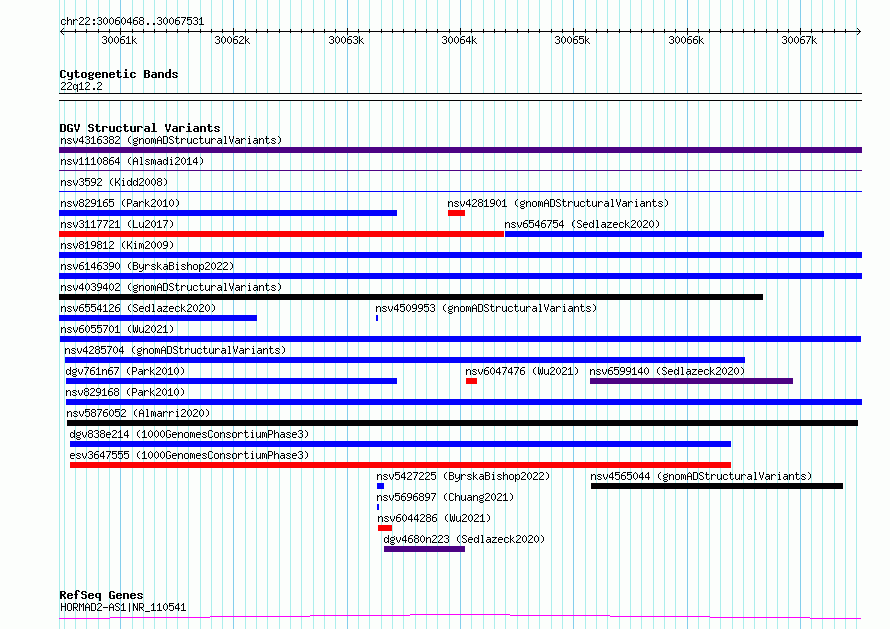Click esv3647555 1000Genomes variant label
This screenshot has width=890, height=629.
coord(189,455)
